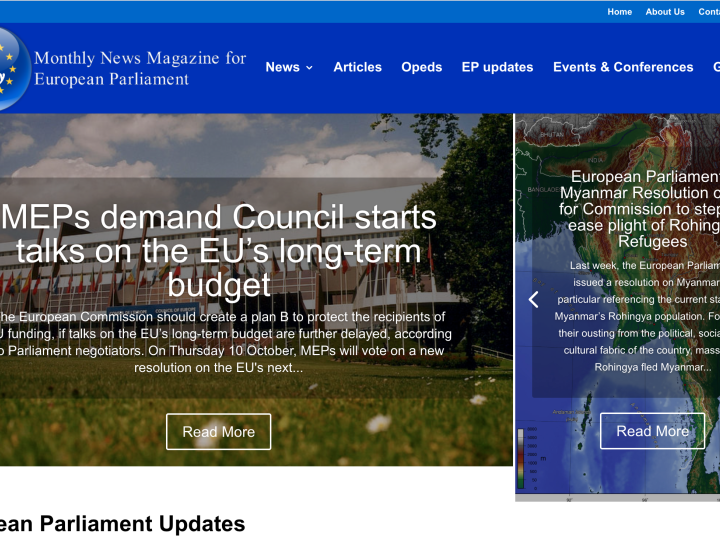Click the Home link in top bar
This screenshot has width=720, height=540.
[619, 12]
